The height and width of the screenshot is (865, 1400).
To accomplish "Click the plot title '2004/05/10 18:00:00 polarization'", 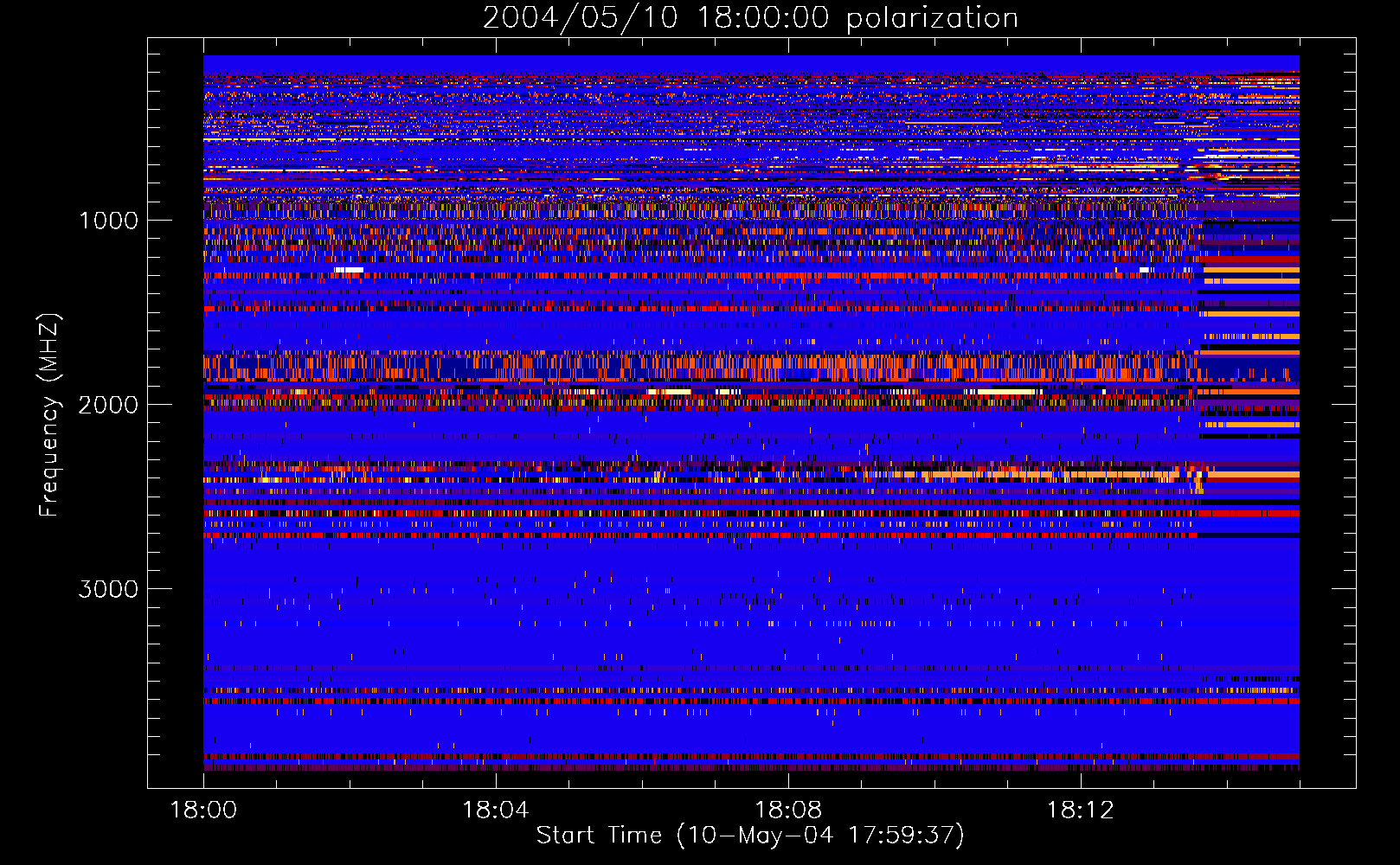I will (x=750, y=18).
